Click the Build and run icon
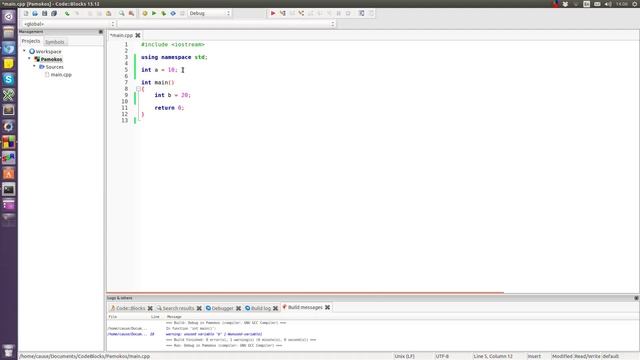This screenshot has height=360, width=640. click(x=163, y=13)
